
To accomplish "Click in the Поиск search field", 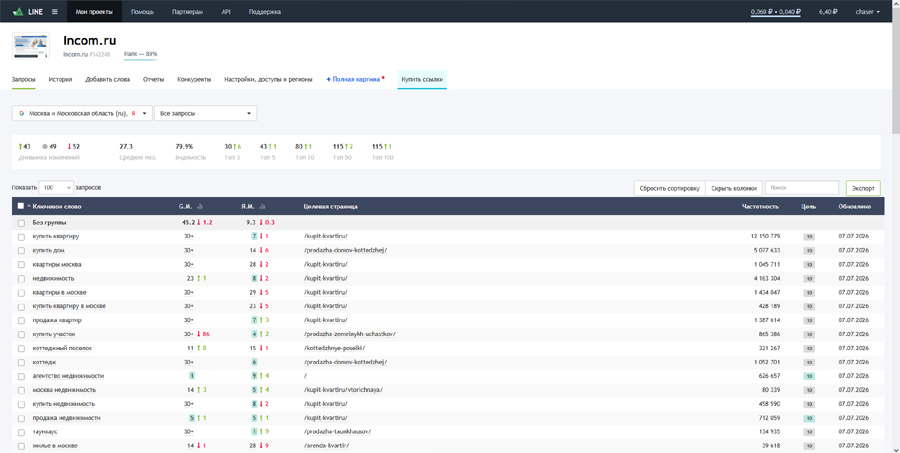I will pos(802,188).
